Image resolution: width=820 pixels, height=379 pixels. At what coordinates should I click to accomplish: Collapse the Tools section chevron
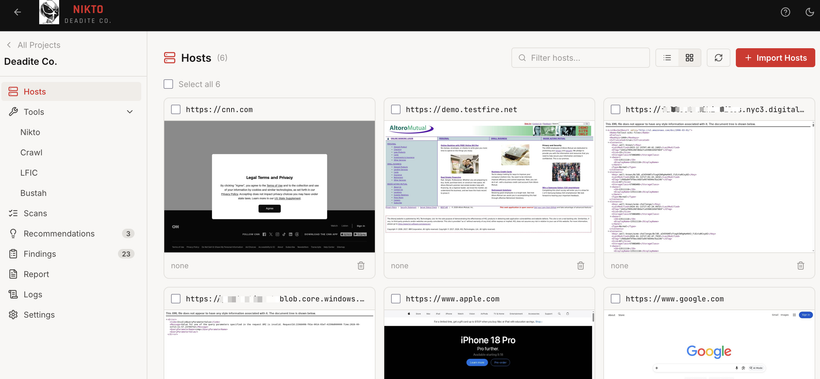pyautogui.click(x=130, y=112)
